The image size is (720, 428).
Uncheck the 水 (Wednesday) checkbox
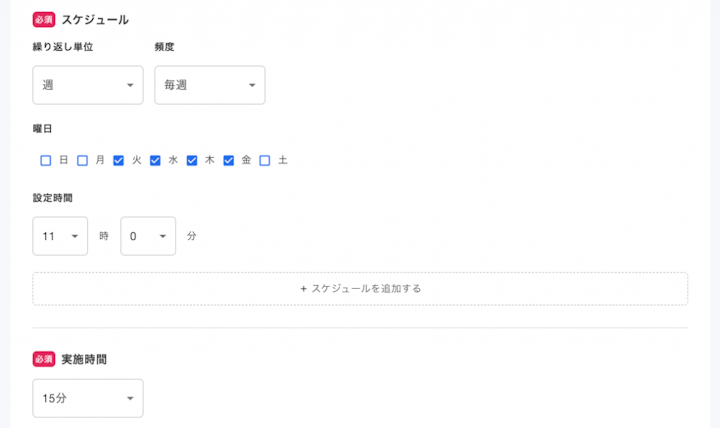tap(155, 160)
